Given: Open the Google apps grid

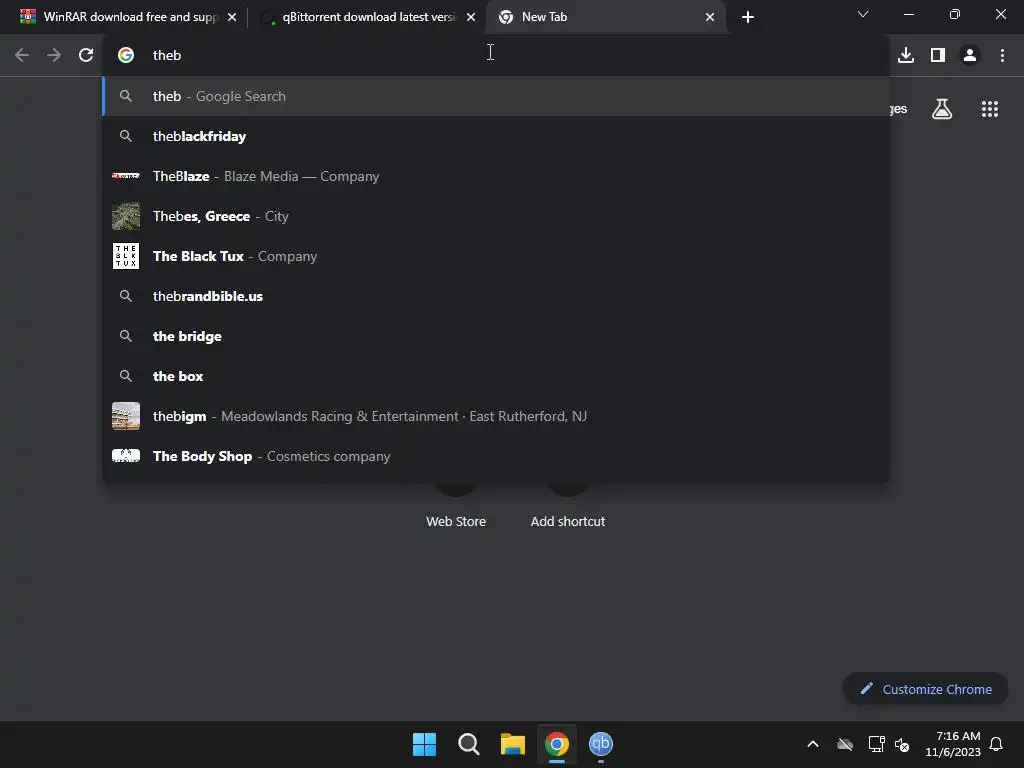Looking at the screenshot, I should [990, 109].
